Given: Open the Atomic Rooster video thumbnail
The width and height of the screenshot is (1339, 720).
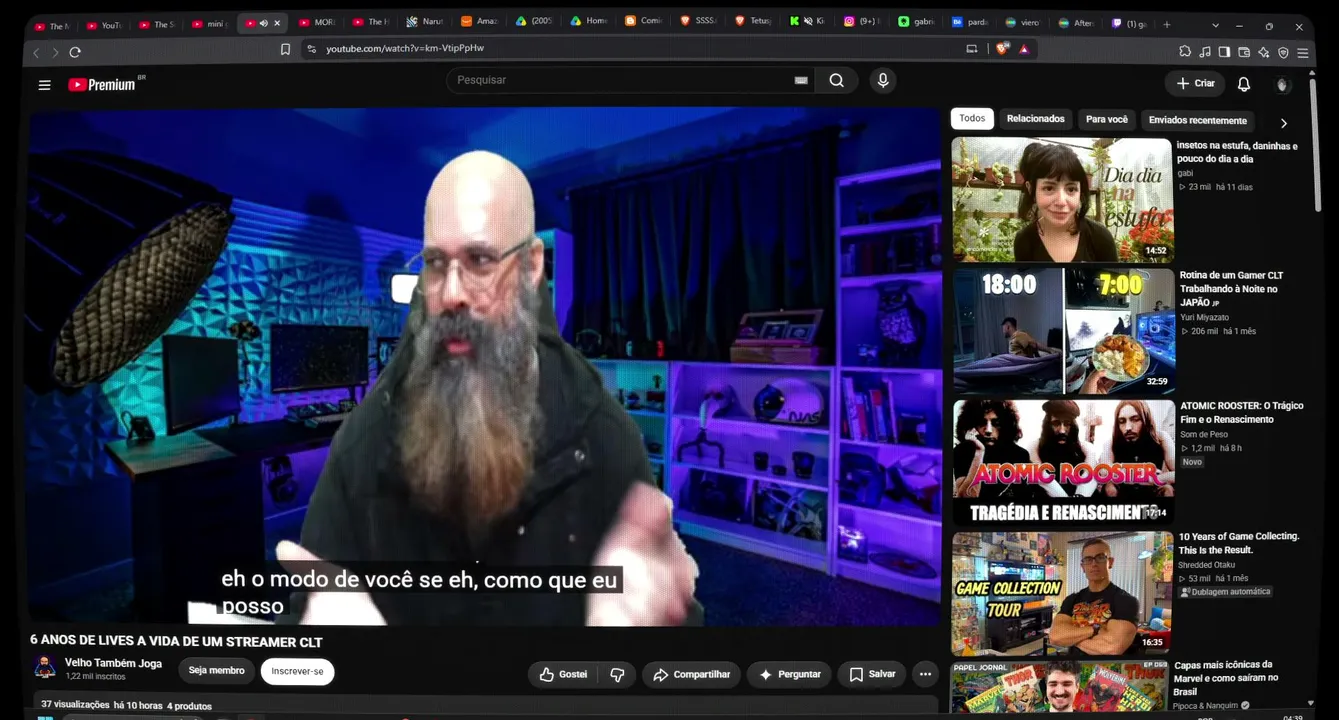Looking at the screenshot, I should pos(1063,462).
